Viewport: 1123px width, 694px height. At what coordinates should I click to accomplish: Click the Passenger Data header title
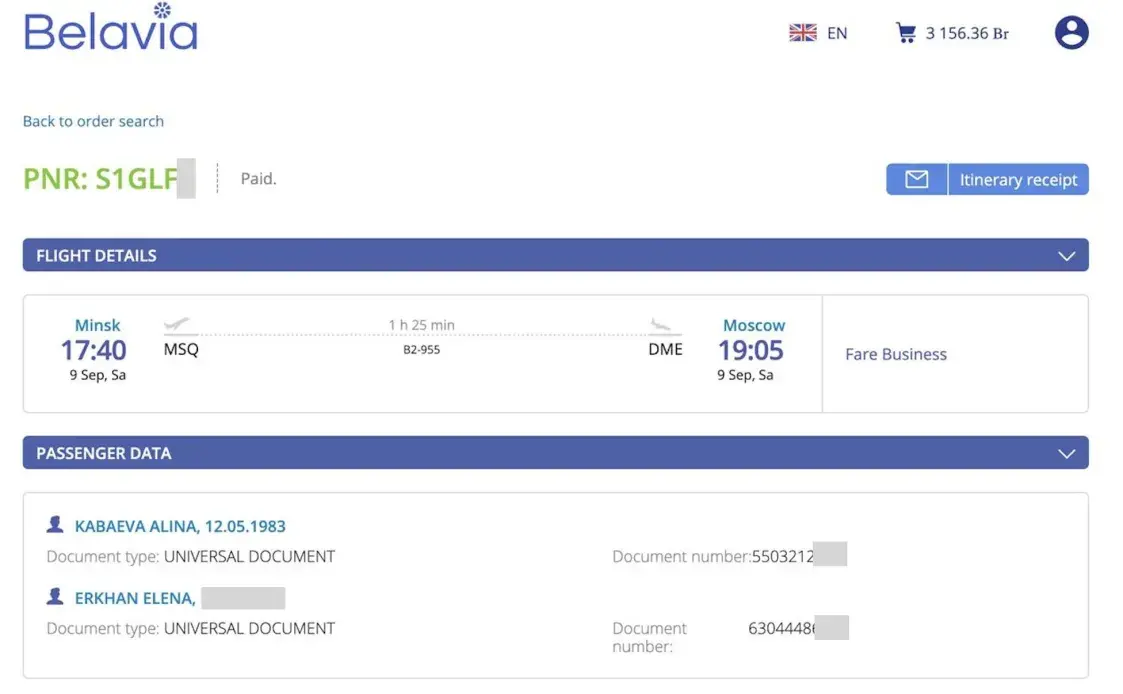point(104,453)
